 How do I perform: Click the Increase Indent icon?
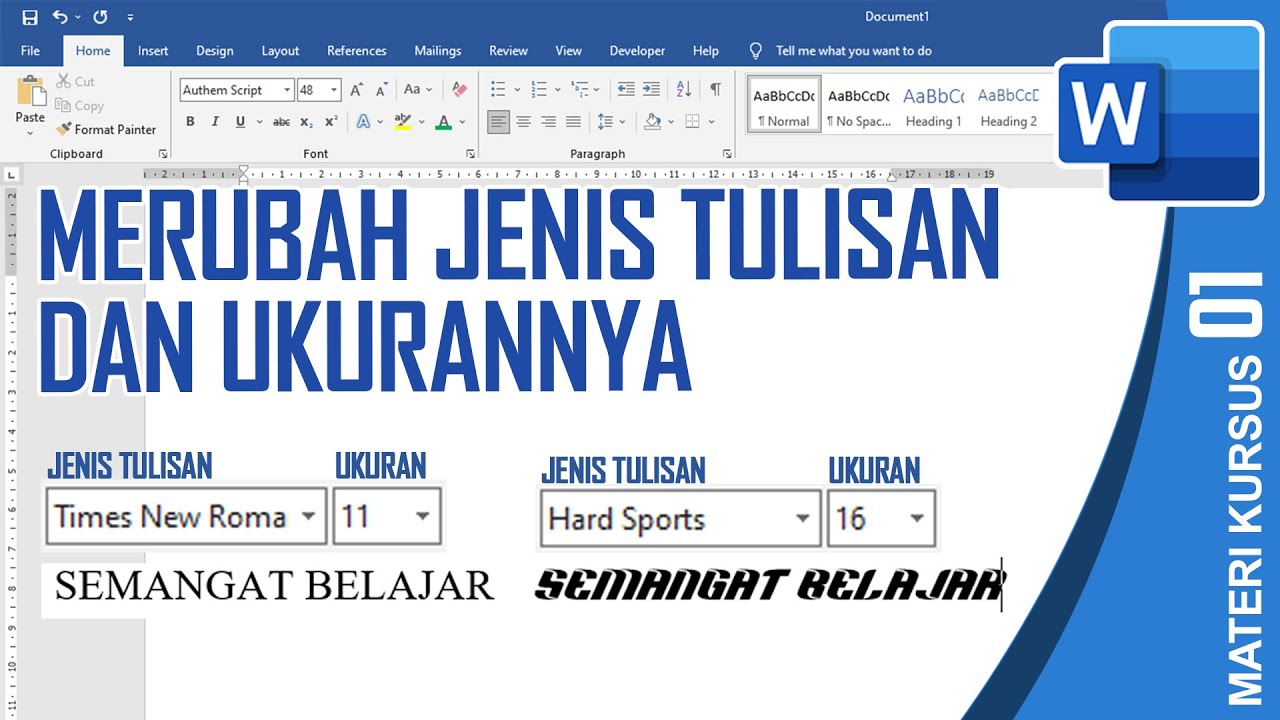click(x=652, y=90)
